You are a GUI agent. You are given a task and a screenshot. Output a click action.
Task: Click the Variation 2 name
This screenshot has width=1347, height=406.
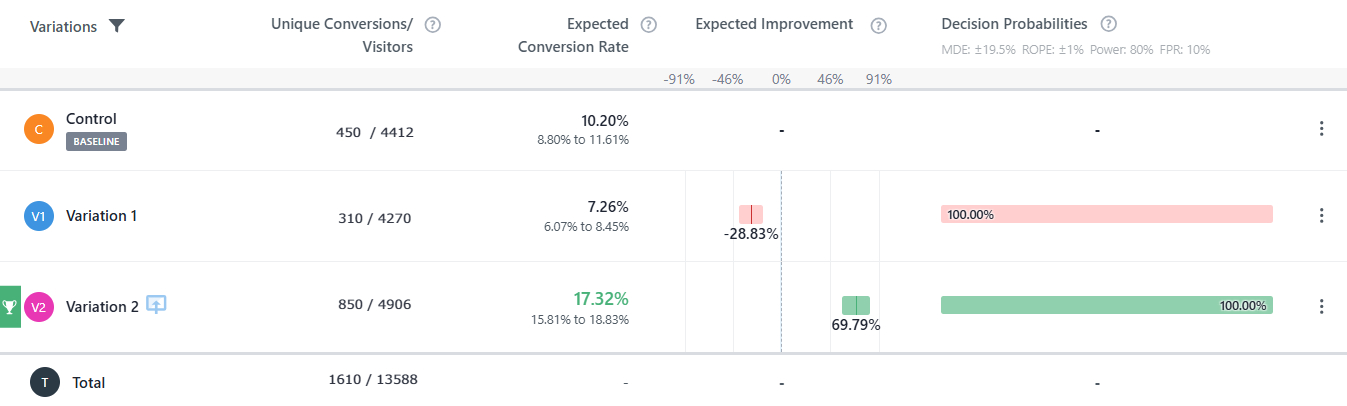(x=102, y=307)
